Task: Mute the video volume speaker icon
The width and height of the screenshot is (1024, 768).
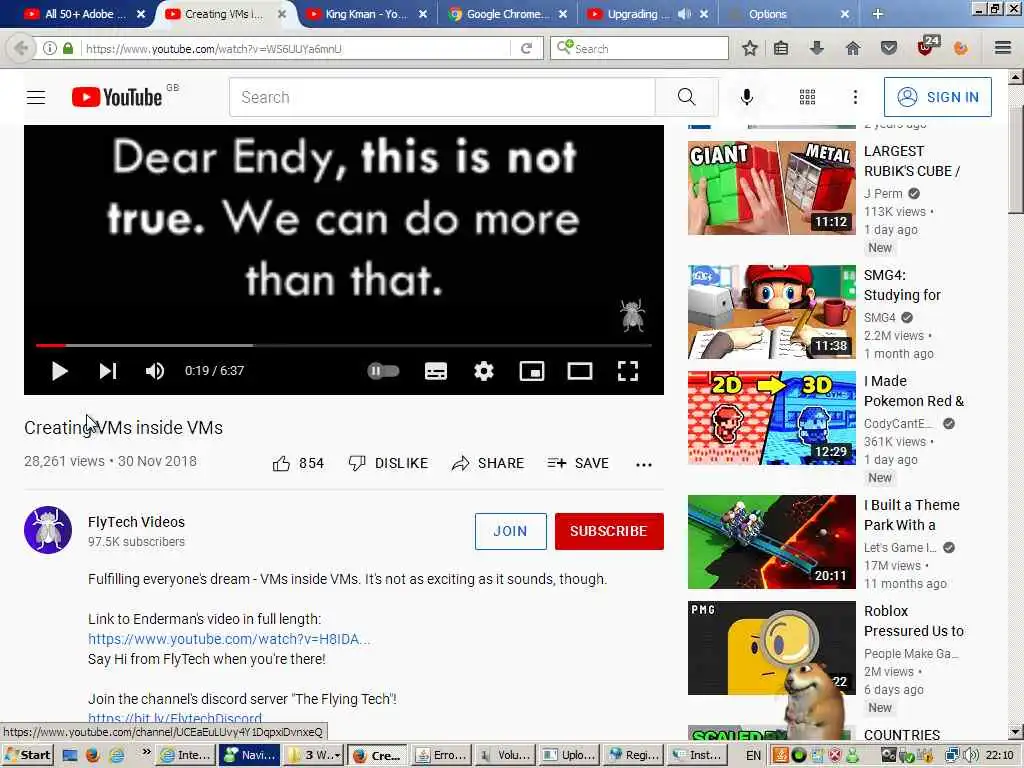Action: point(155,371)
